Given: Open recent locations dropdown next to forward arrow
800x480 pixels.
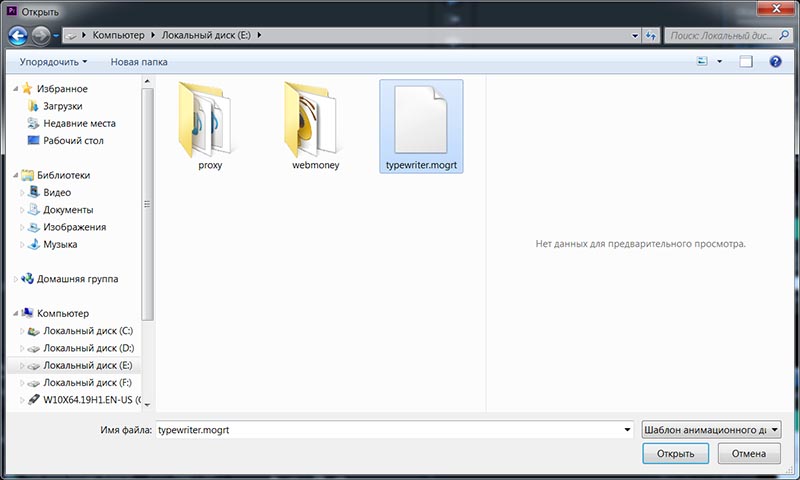Looking at the screenshot, I should (56, 36).
